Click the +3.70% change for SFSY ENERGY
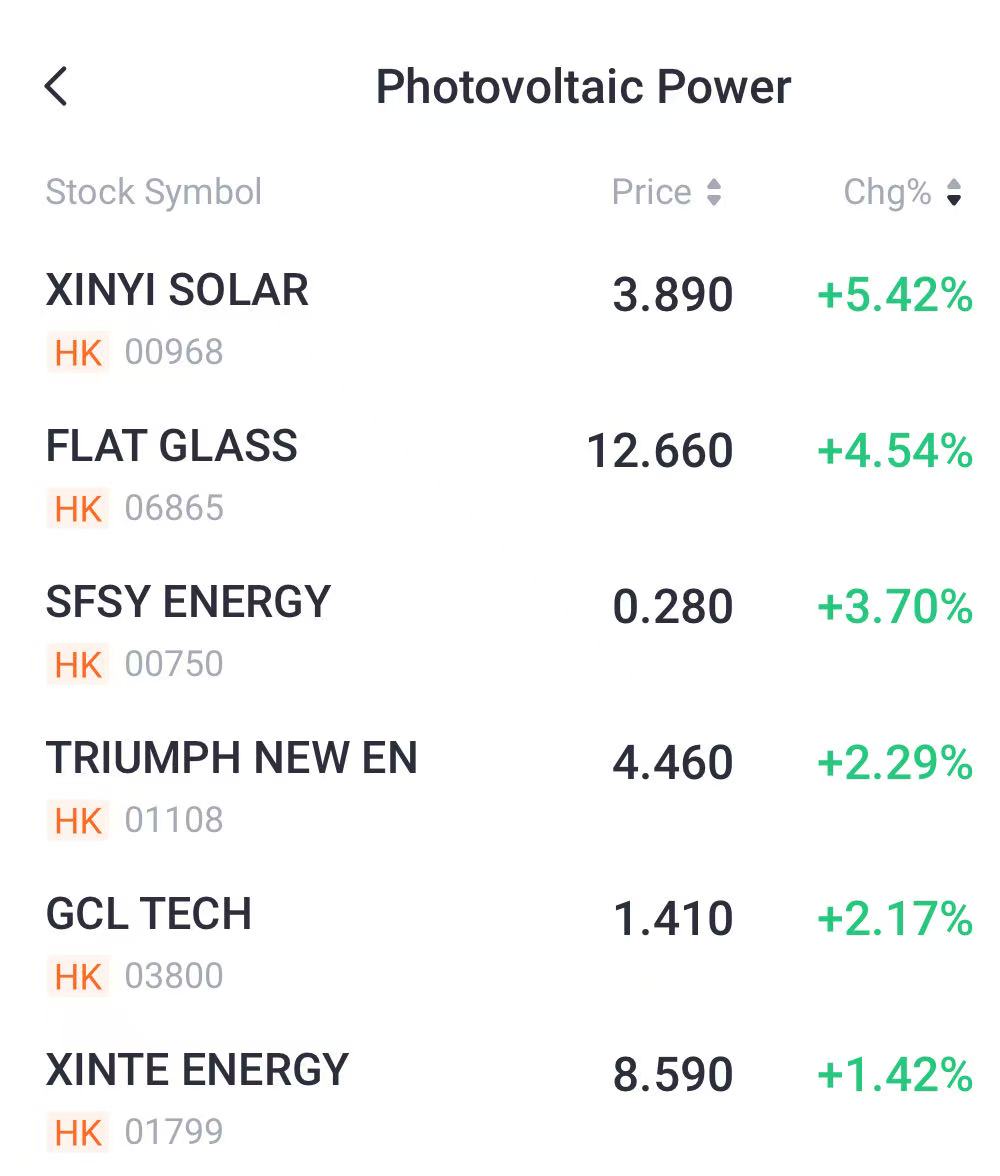 click(895, 607)
